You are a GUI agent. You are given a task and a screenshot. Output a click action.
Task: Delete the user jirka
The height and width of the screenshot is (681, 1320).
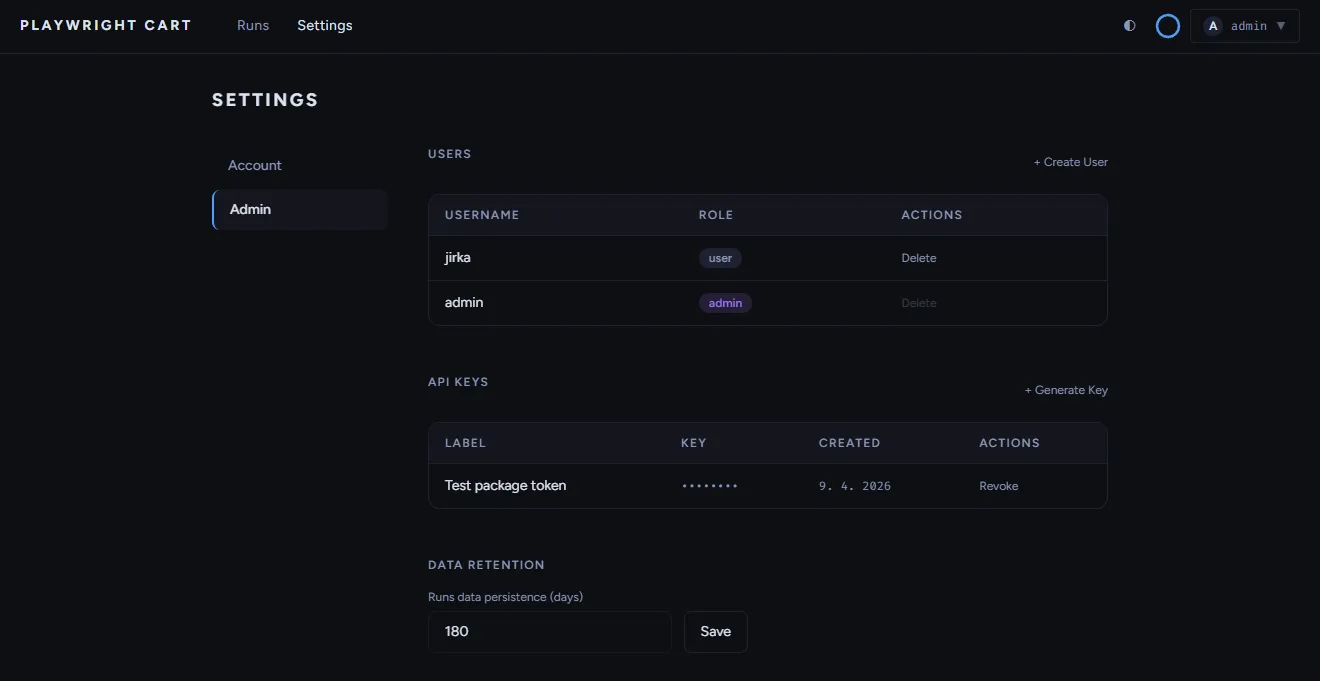point(918,257)
